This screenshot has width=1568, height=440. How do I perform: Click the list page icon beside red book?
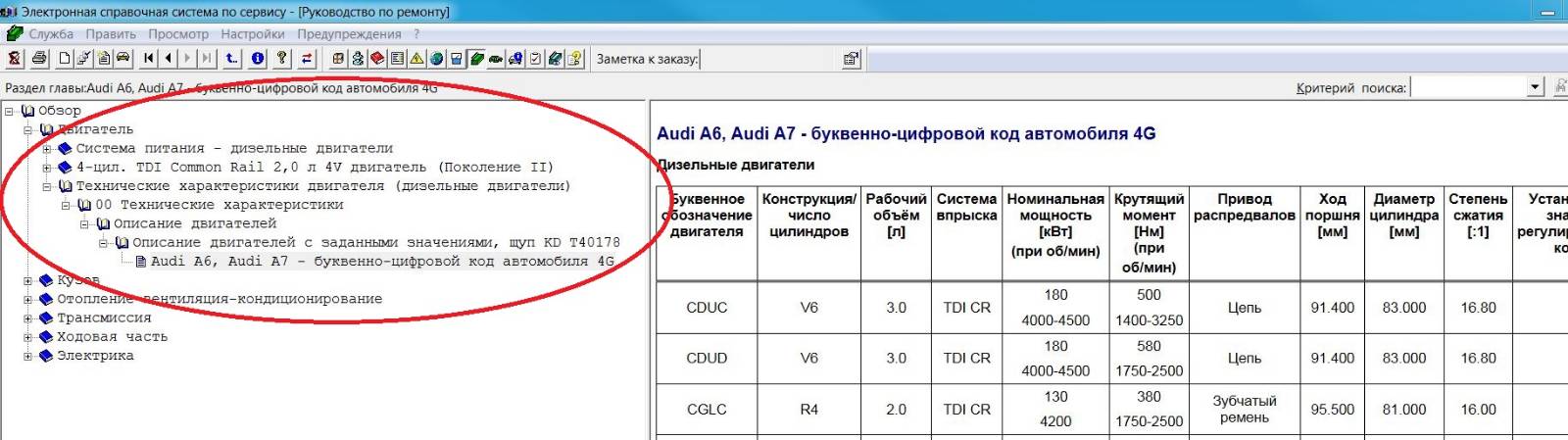point(397,58)
